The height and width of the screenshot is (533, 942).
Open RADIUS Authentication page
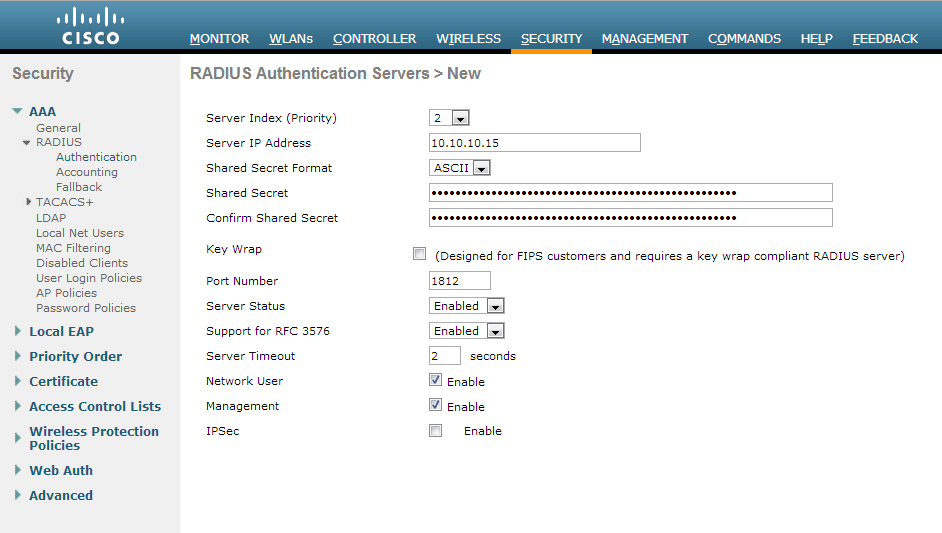pos(96,157)
